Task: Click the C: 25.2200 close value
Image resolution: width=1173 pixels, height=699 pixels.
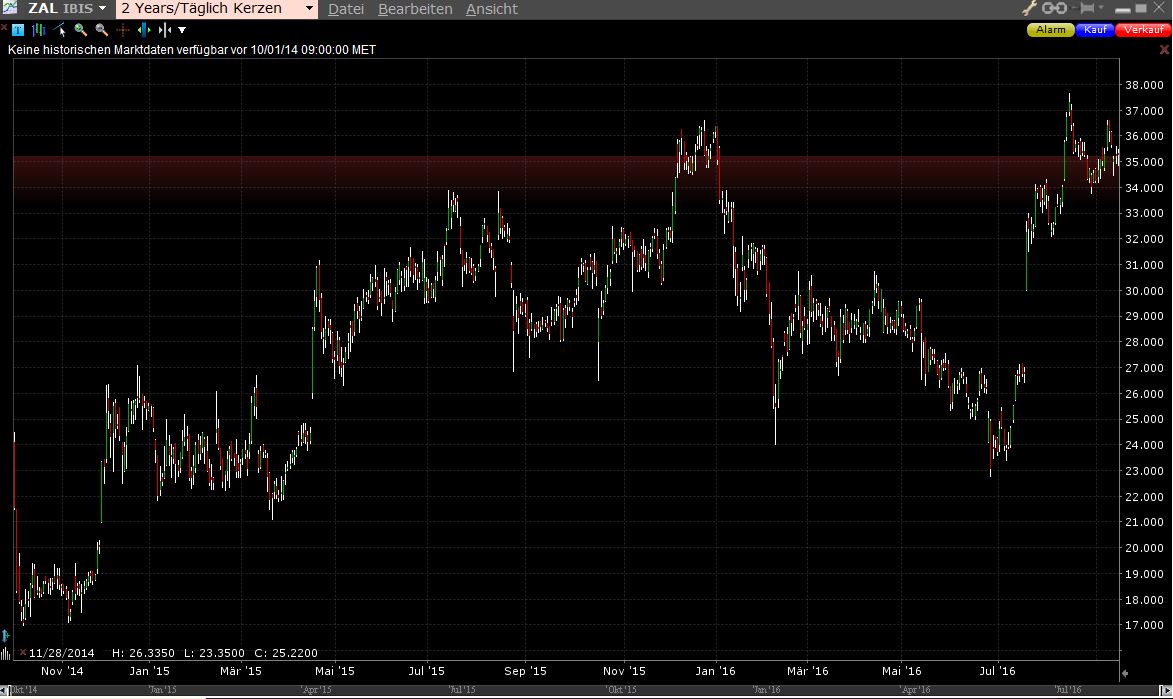Action: click(x=286, y=653)
